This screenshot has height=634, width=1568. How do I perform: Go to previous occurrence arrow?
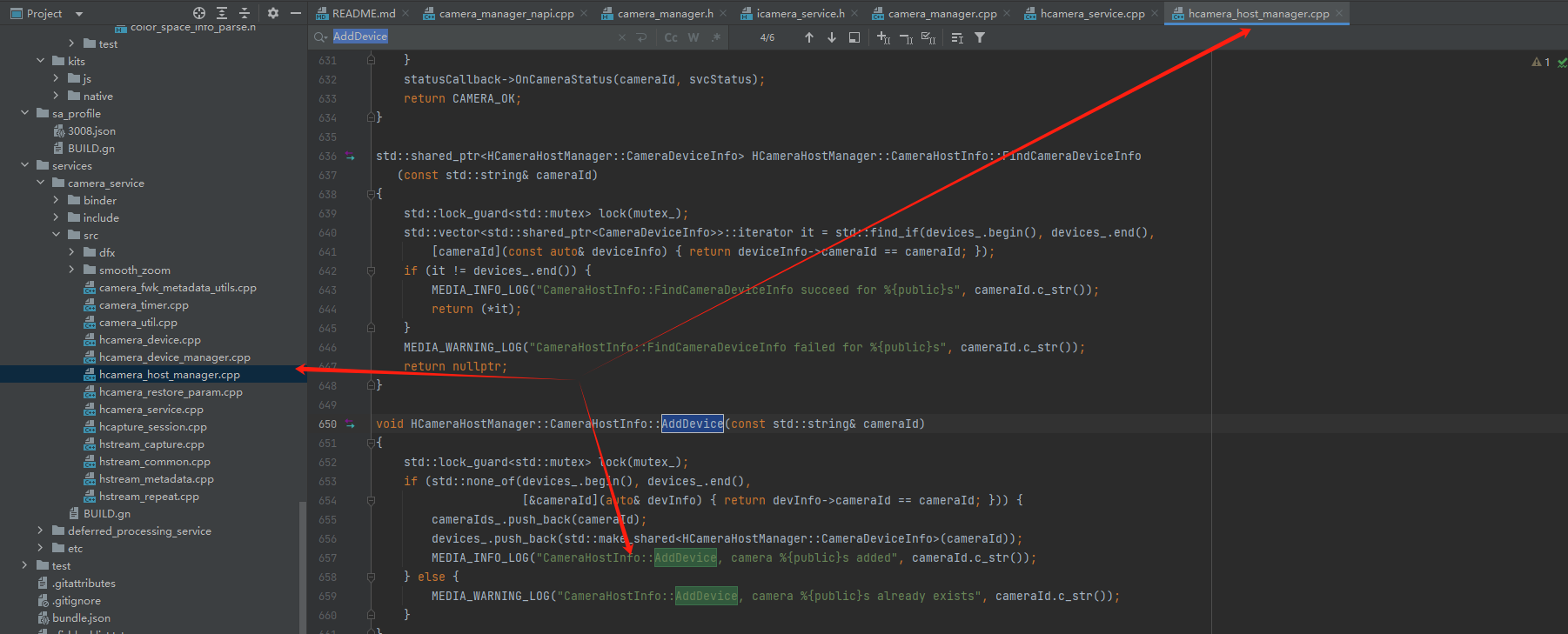tap(809, 37)
